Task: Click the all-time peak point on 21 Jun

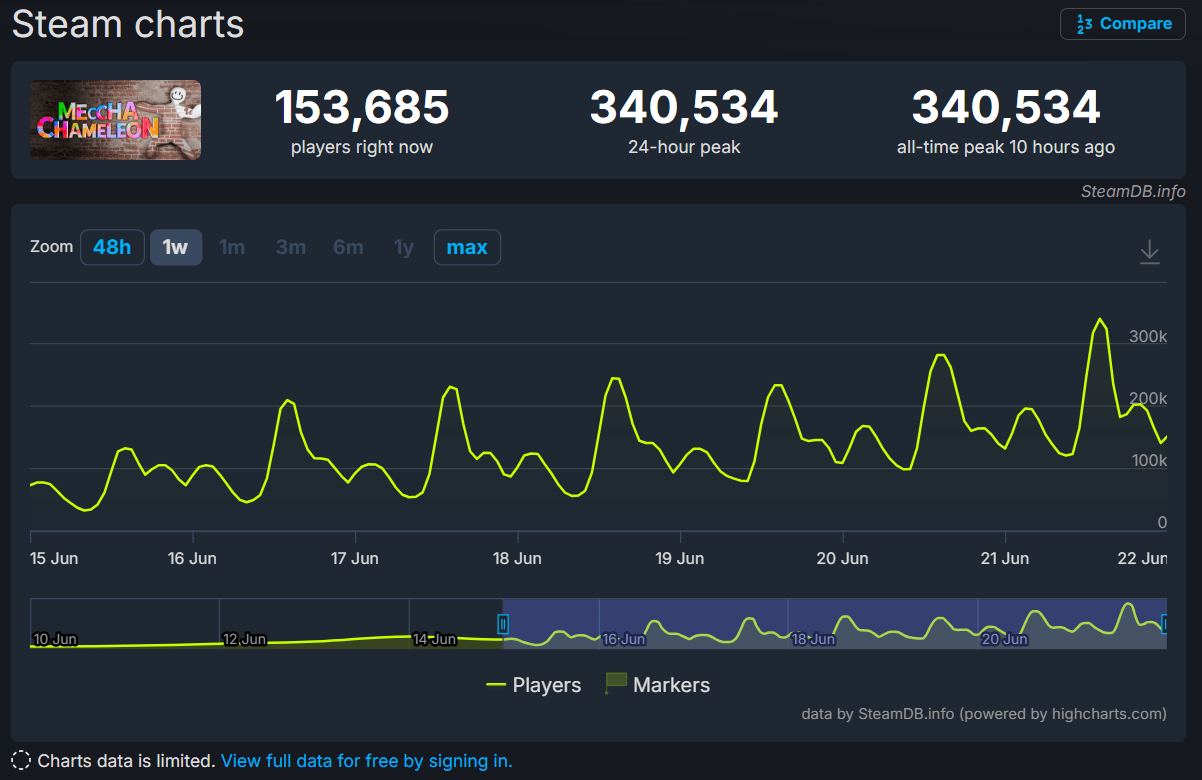Action: (1100, 319)
